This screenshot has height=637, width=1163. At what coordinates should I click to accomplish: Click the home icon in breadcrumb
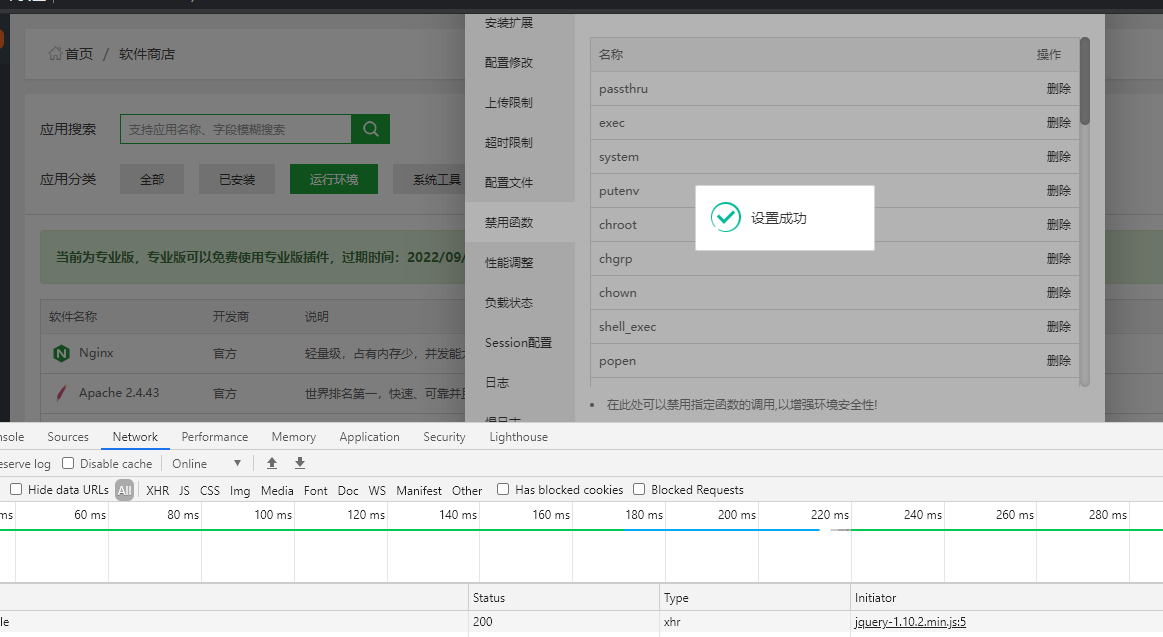point(55,53)
